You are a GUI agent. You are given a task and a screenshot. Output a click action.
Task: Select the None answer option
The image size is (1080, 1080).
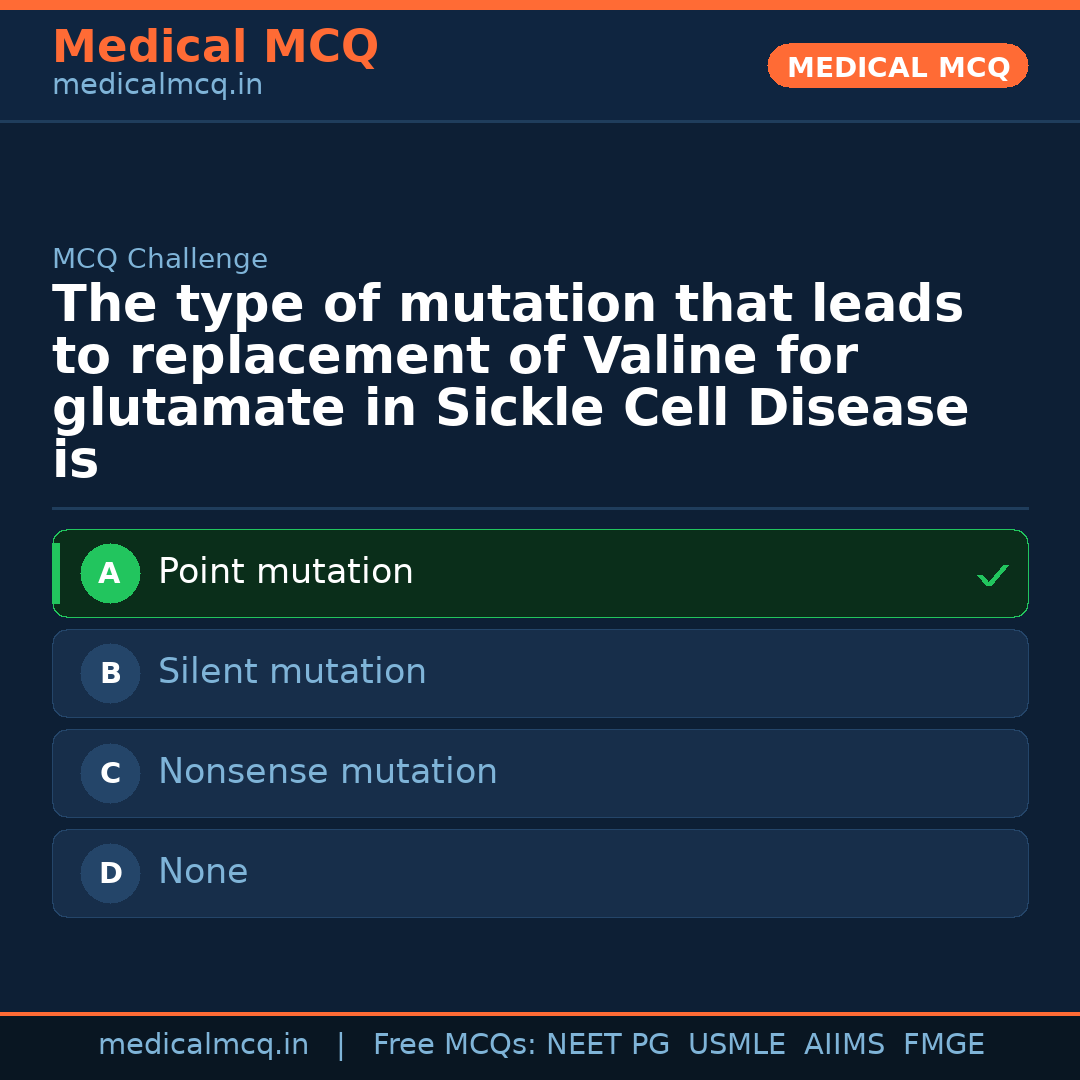click(203, 872)
